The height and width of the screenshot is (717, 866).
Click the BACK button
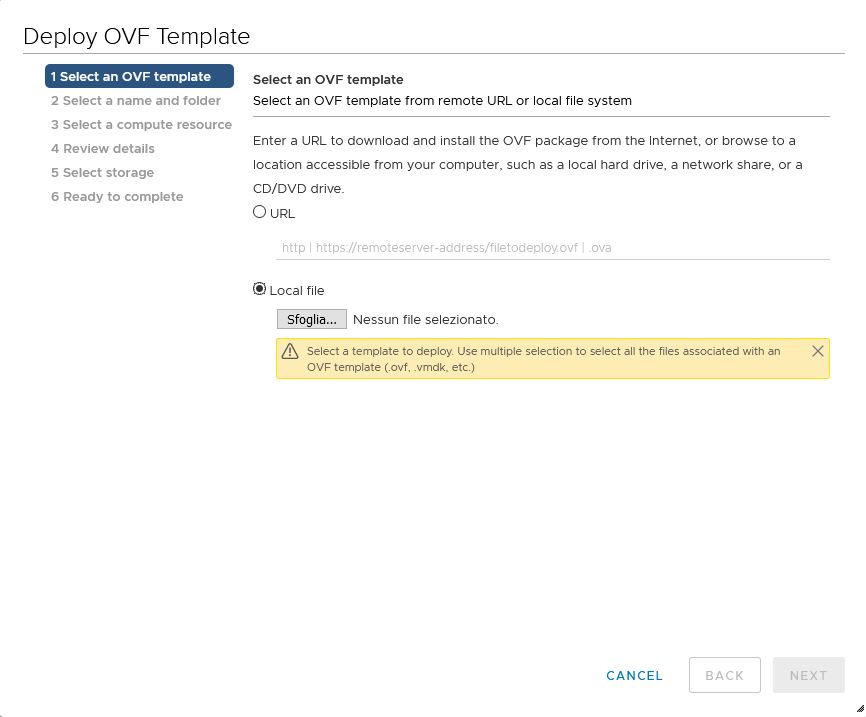(x=725, y=675)
